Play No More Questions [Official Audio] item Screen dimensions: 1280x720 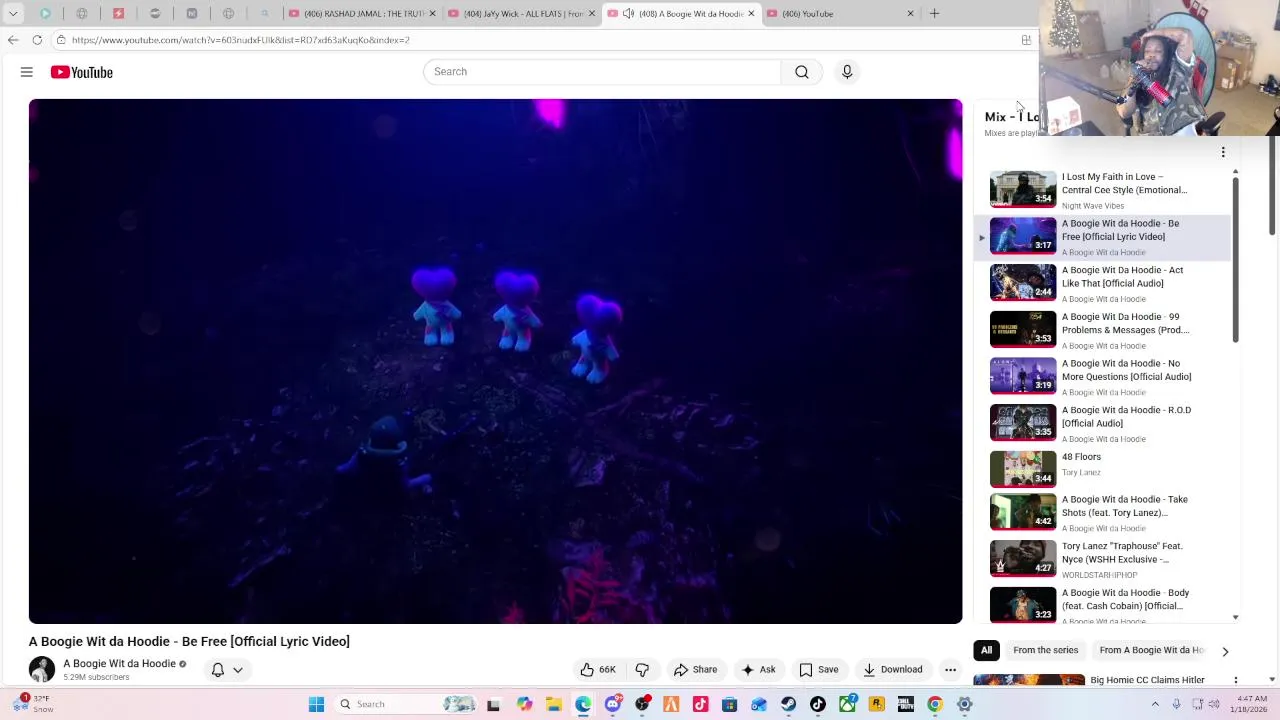coord(1103,377)
